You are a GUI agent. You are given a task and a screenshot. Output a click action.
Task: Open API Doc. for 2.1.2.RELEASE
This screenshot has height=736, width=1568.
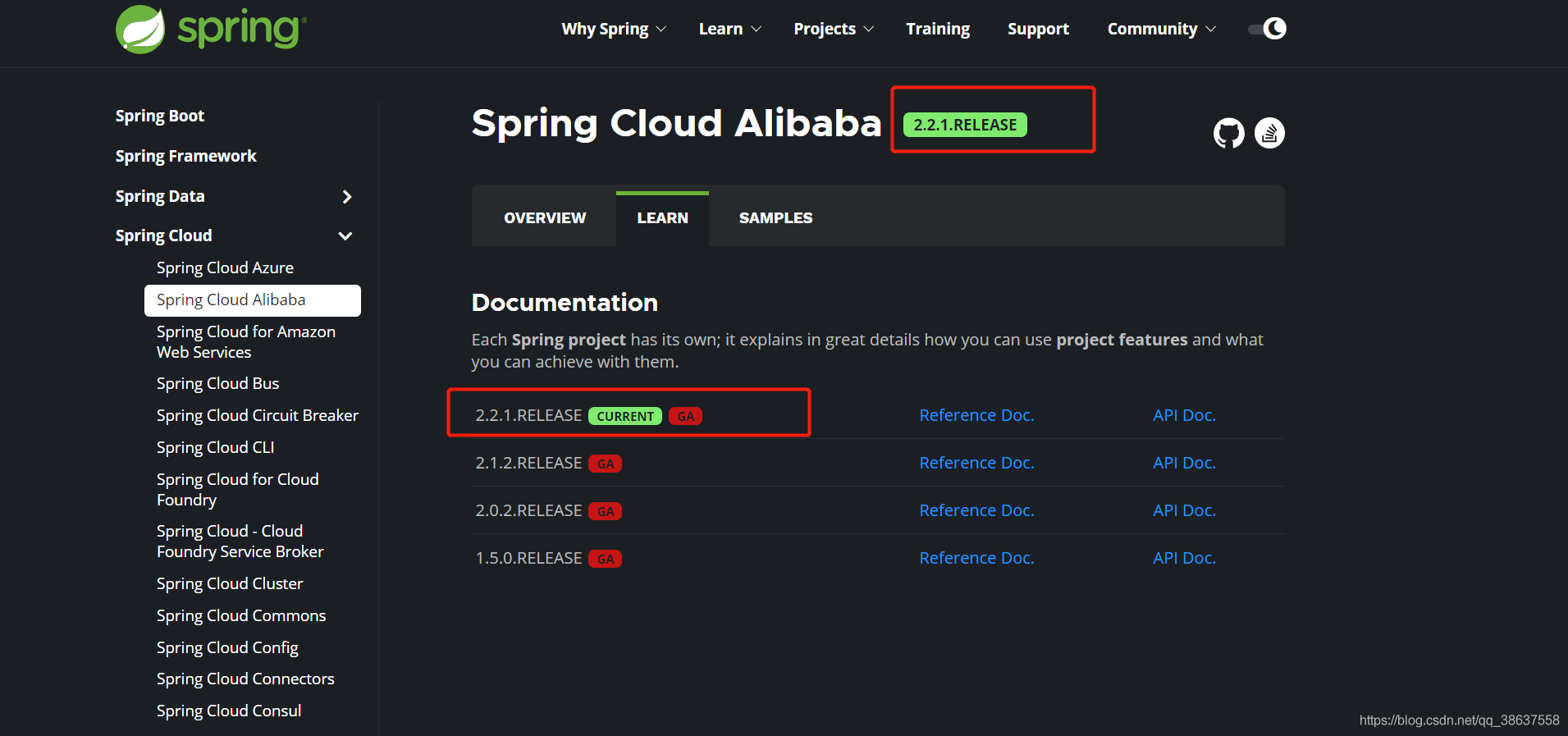click(1184, 463)
